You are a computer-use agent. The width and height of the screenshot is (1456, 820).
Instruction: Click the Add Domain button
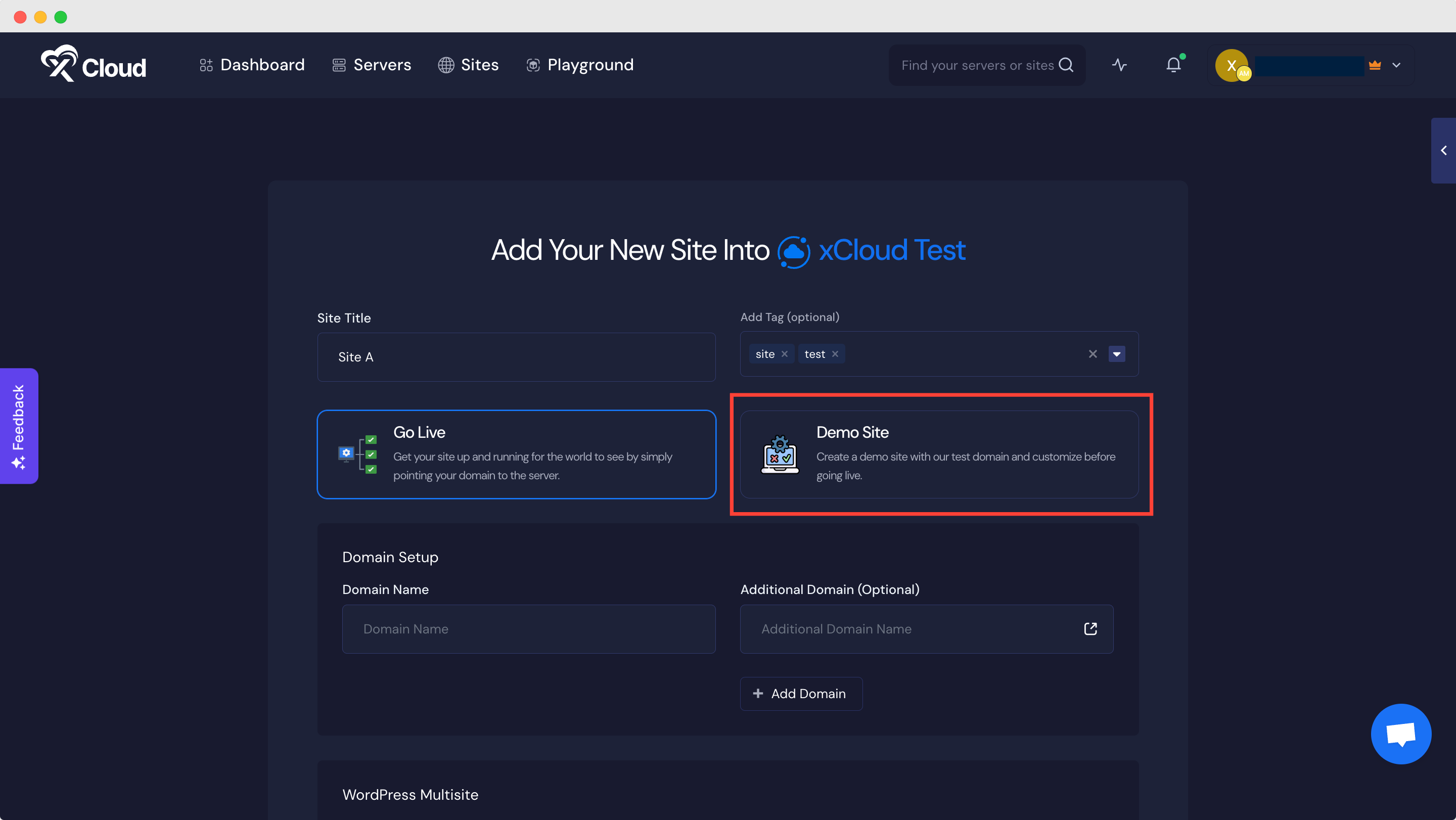click(800, 694)
